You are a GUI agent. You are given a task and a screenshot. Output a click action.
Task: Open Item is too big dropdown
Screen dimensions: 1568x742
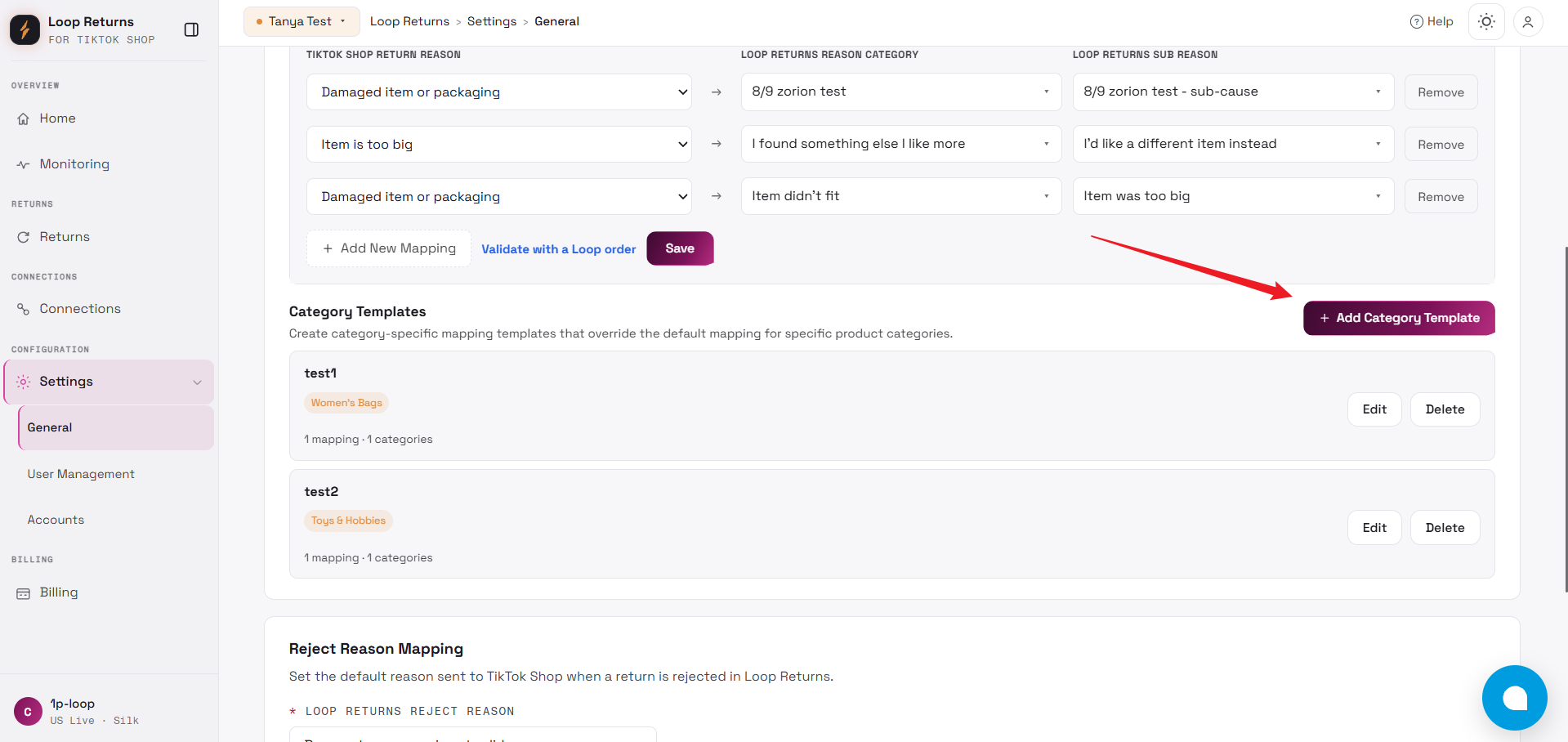(498, 145)
